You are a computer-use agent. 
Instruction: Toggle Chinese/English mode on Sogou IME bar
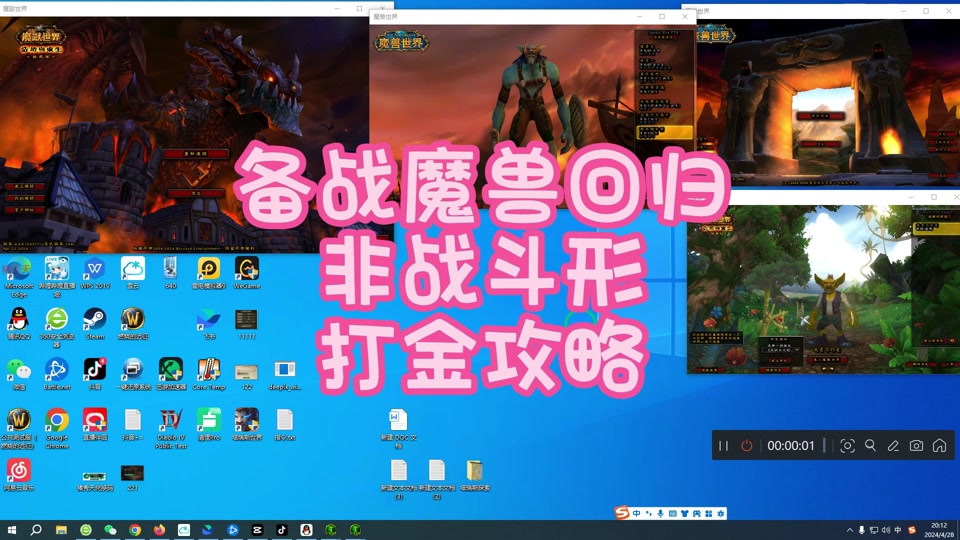[637, 514]
